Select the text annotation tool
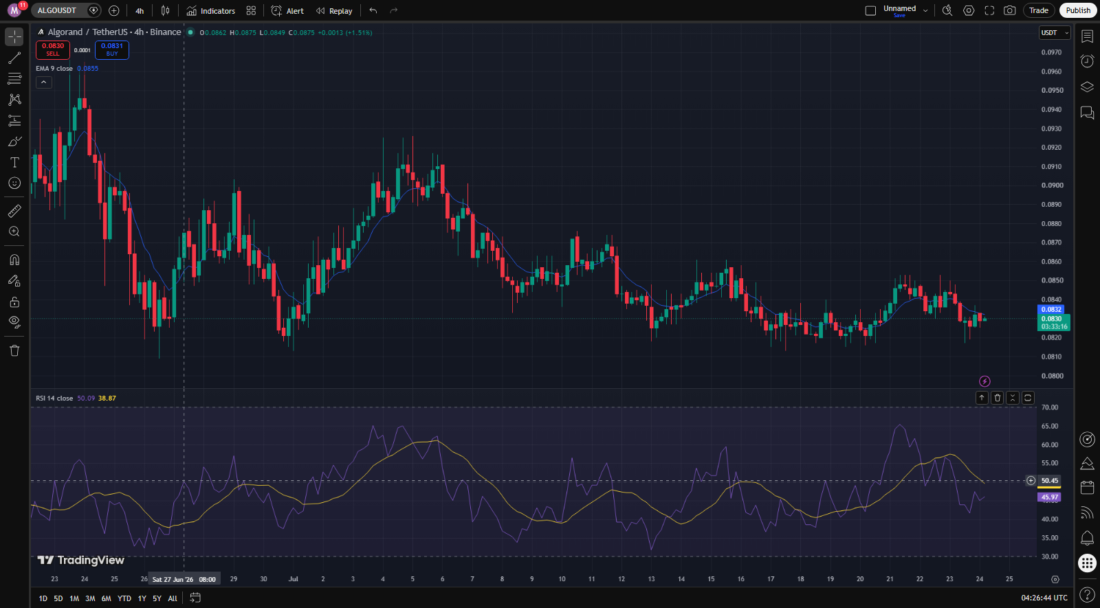This screenshot has width=1100, height=608. 15,162
